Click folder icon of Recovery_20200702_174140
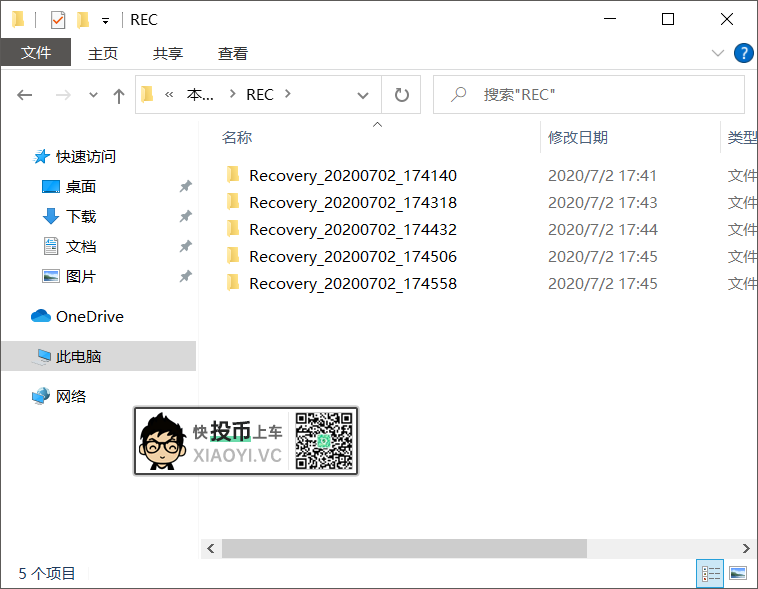 pyautogui.click(x=233, y=174)
